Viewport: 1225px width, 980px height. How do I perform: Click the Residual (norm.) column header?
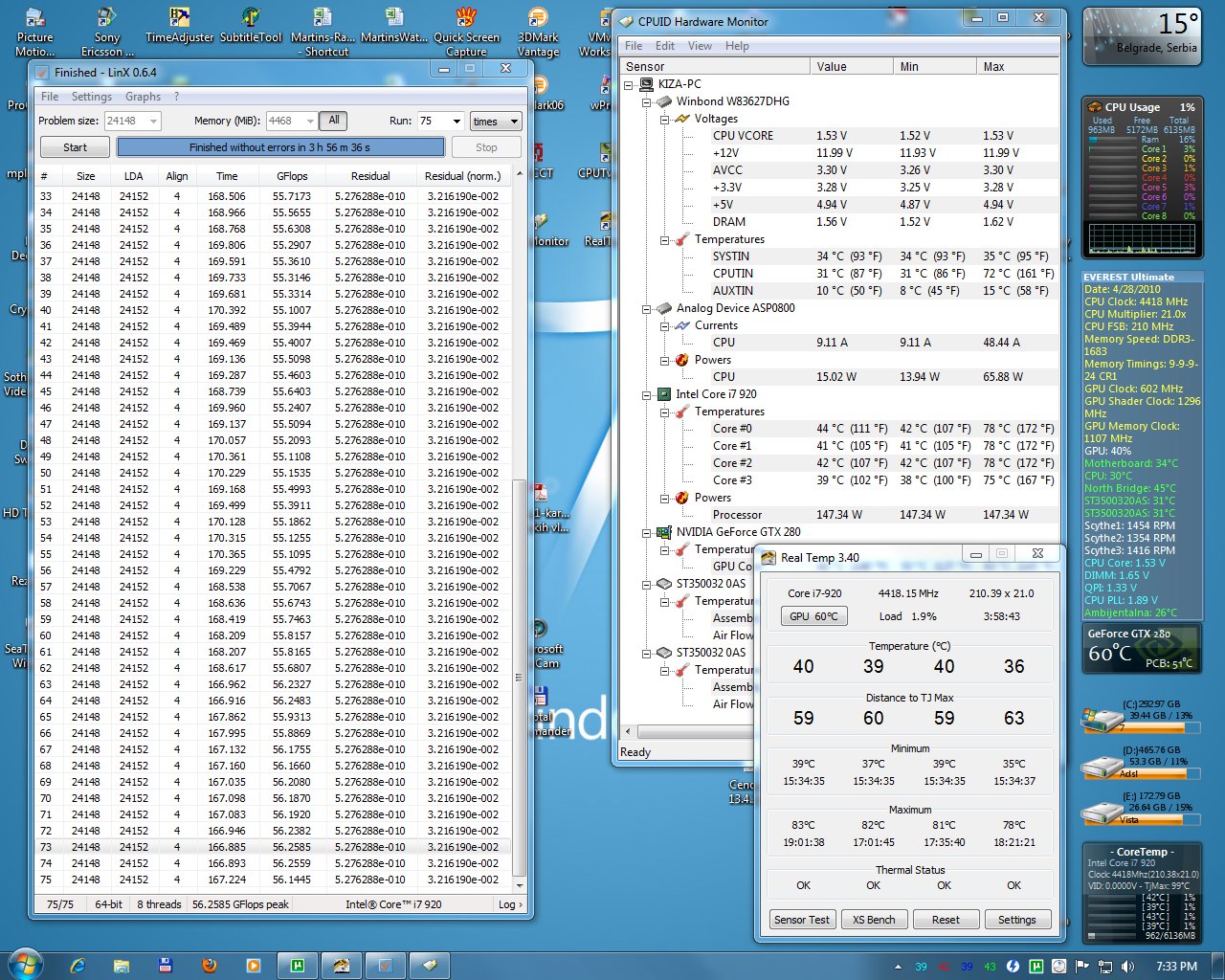(x=462, y=176)
